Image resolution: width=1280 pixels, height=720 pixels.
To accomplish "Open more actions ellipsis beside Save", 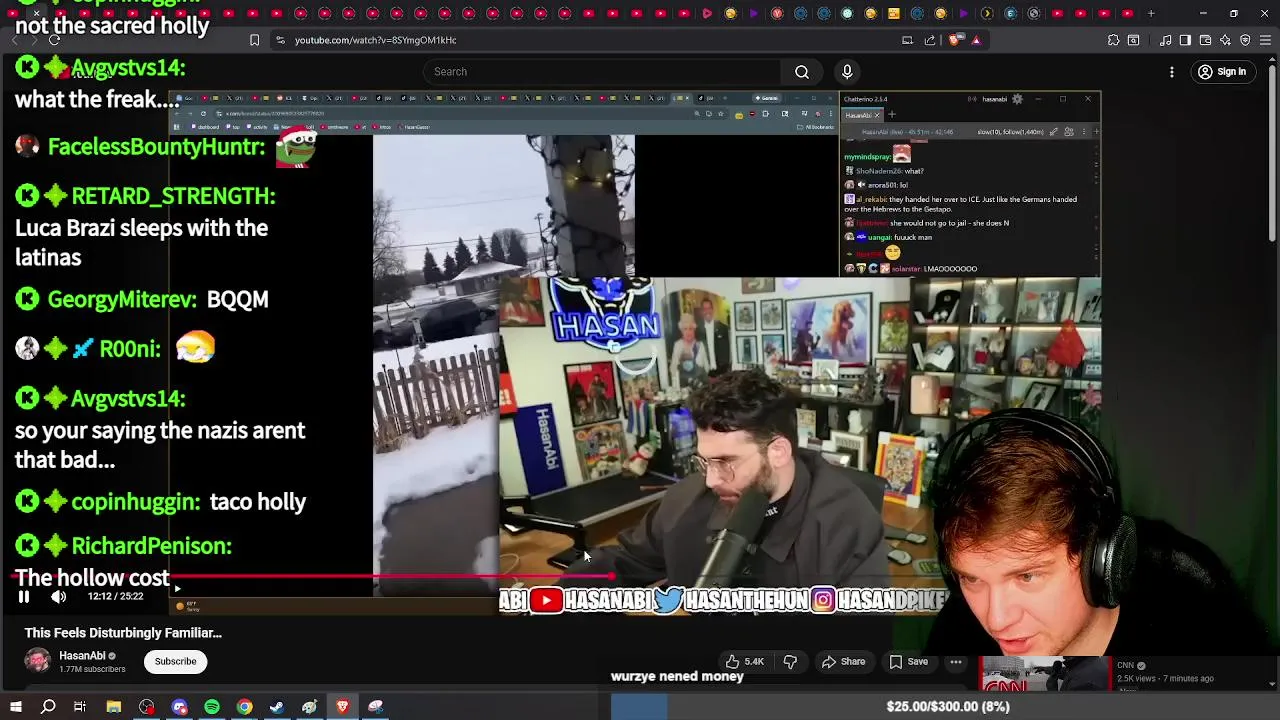I will click(956, 662).
